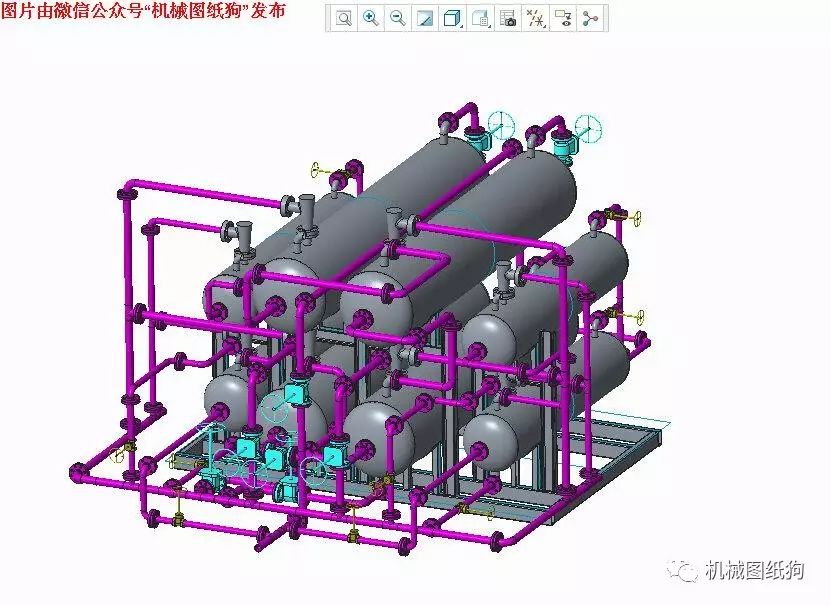
Task: Open the Saved Orientations view list
Action: click(480, 19)
